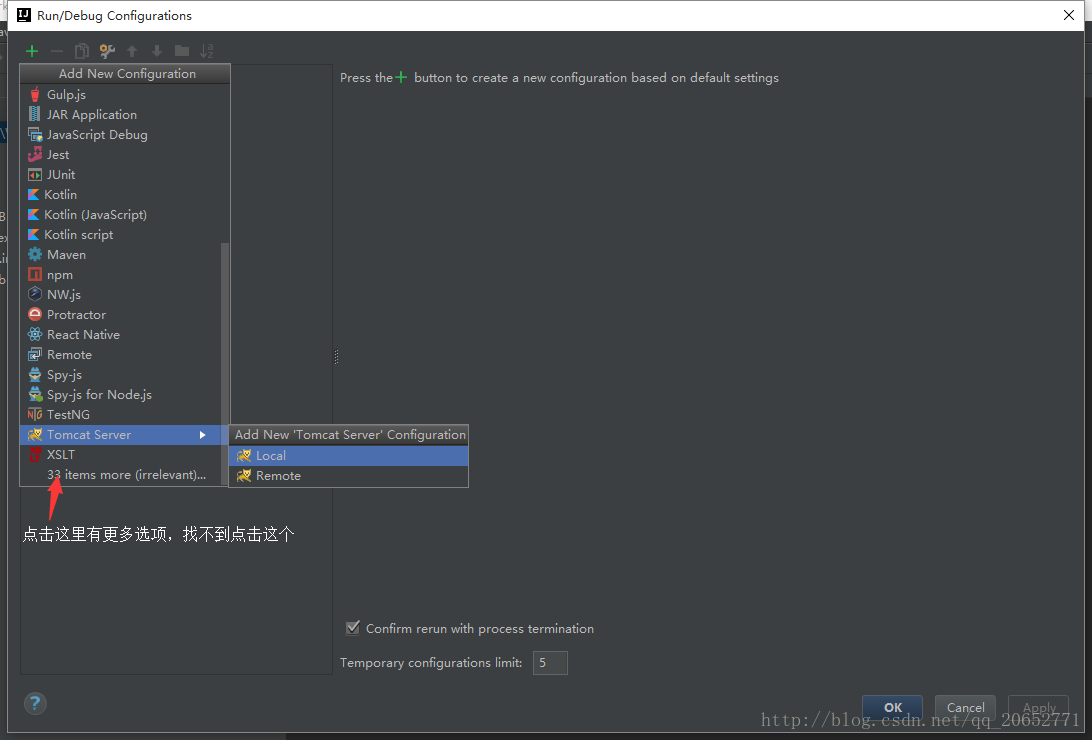Click the Kotlin logo icon beside Kotlin
The width and height of the screenshot is (1092, 740).
[33, 195]
